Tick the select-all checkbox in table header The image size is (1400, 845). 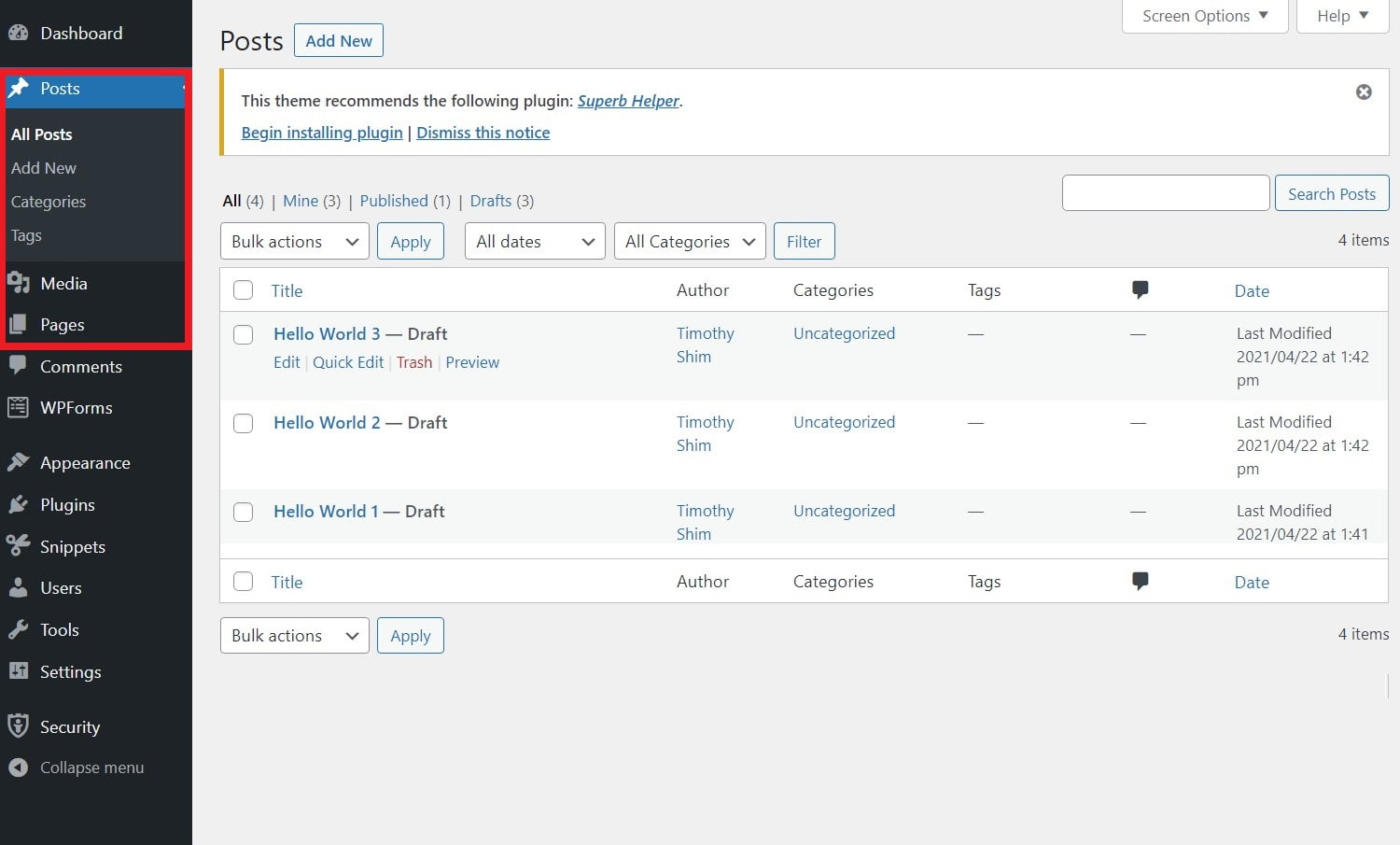243,289
